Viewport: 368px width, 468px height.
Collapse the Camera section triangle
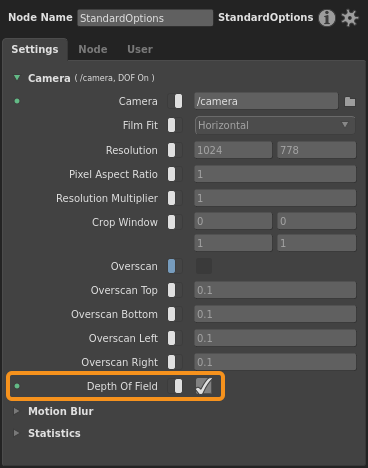tap(17, 78)
